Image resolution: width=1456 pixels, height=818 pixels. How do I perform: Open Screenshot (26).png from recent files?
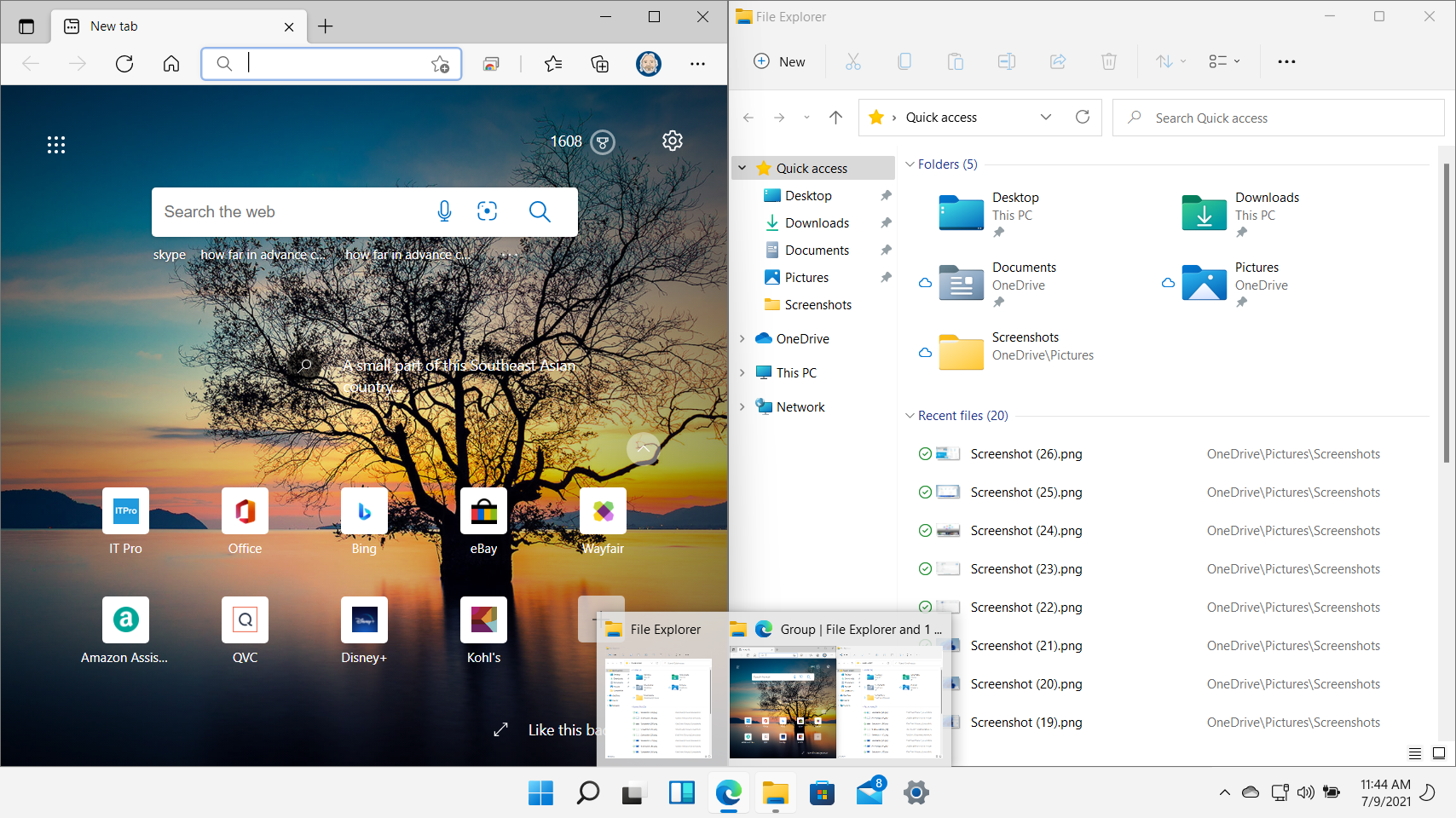coord(1027,453)
